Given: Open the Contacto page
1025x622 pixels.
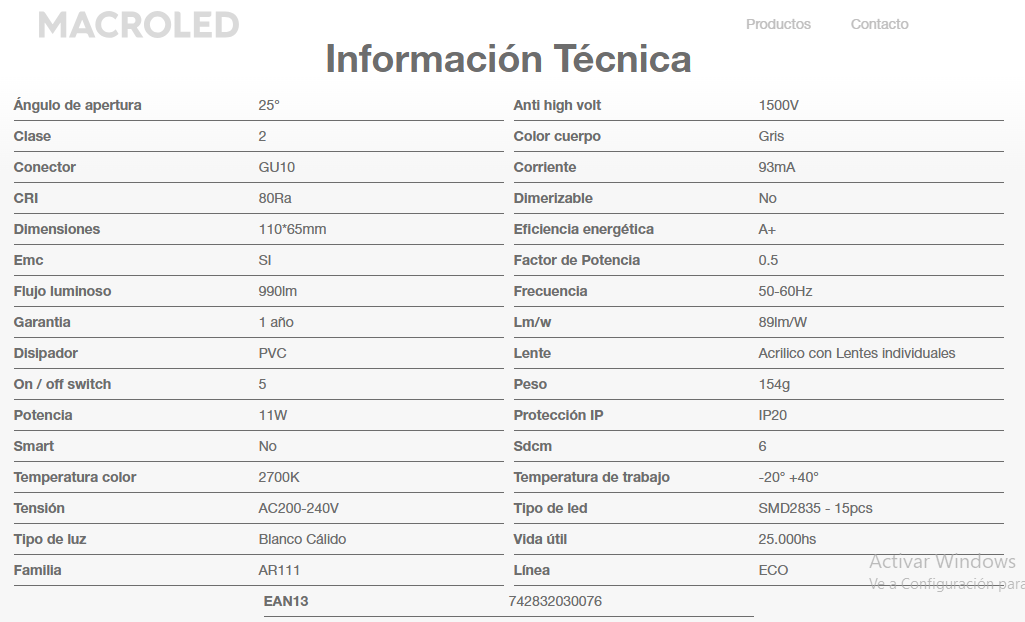Looking at the screenshot, I should click(x=879, y=24).
